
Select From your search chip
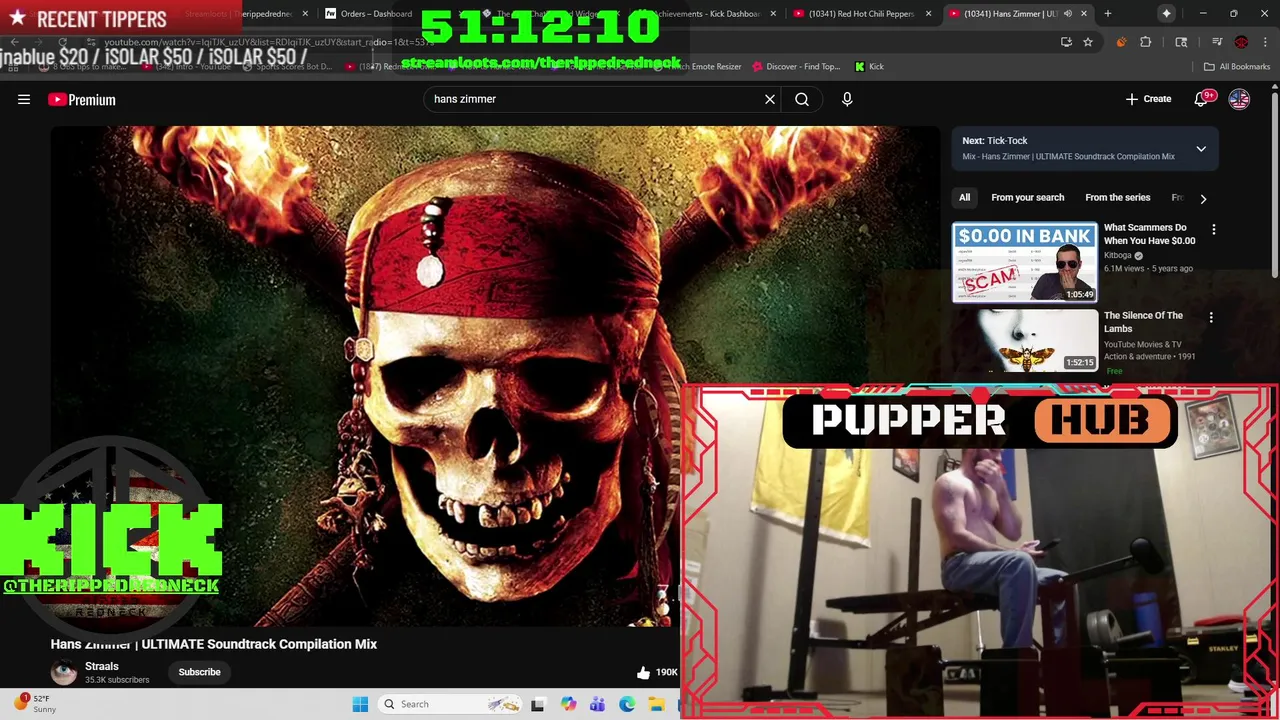click(x=1027, y=198)
